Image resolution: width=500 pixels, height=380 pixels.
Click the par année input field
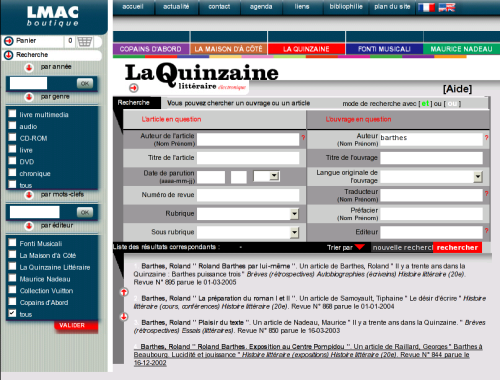click(x=29, y=83)
